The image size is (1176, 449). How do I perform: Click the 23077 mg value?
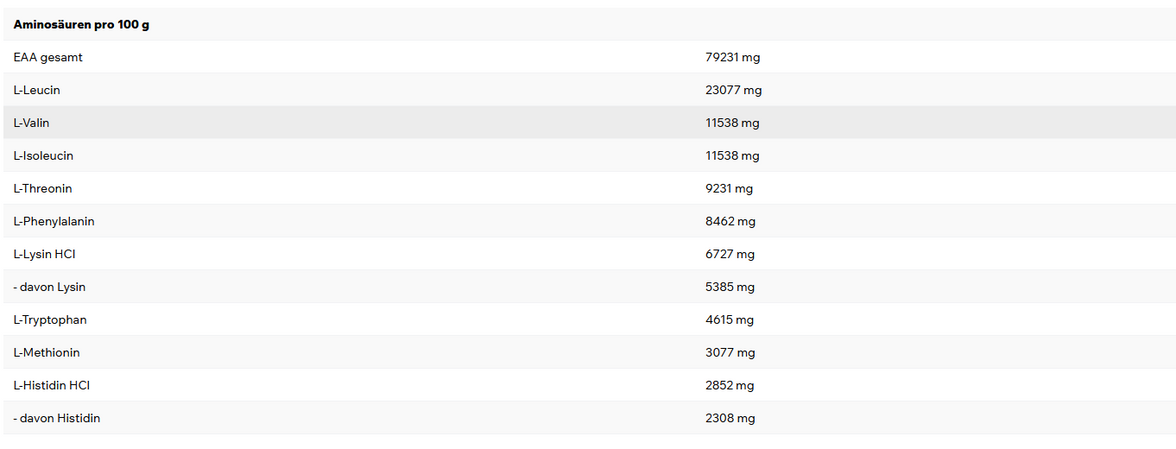tap(733, 90)
